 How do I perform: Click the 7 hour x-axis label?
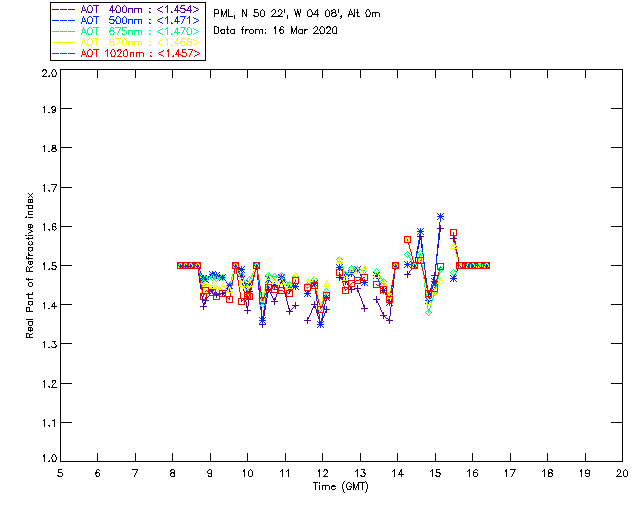coord(135,473)
